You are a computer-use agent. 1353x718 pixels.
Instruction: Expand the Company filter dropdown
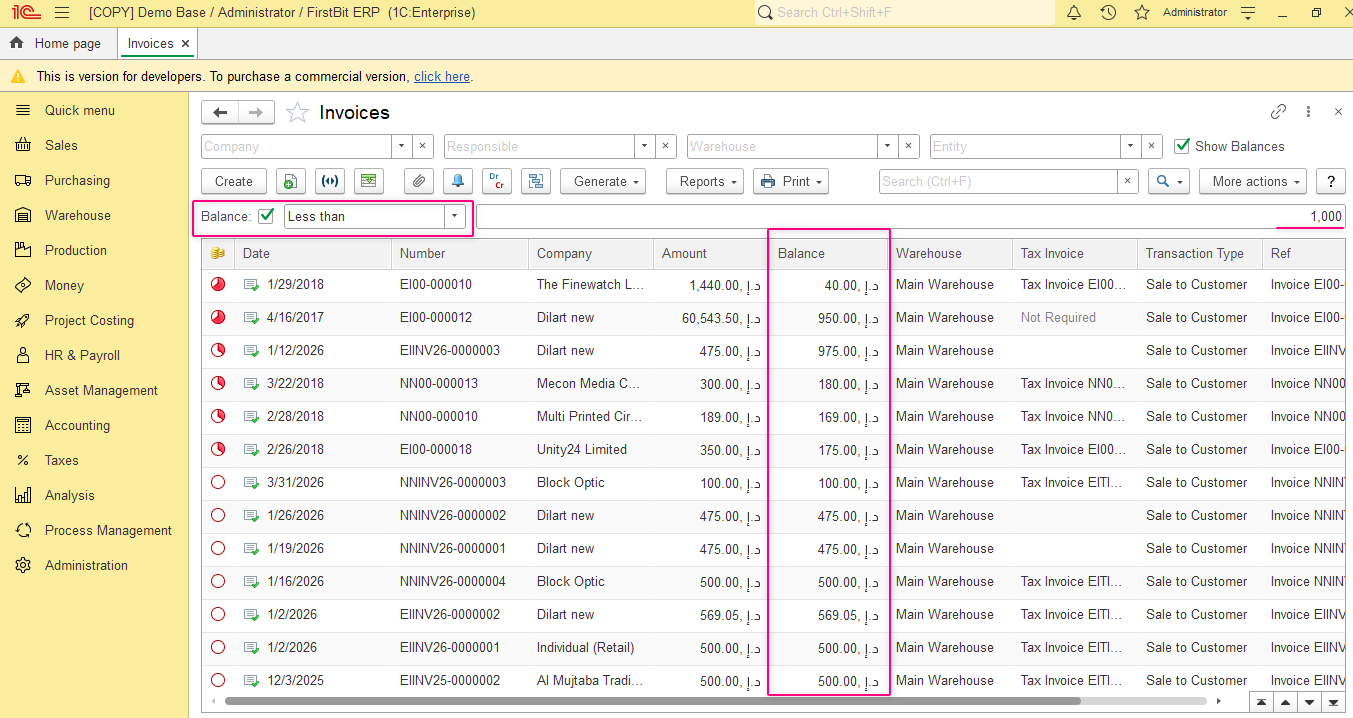pos(401,146)
